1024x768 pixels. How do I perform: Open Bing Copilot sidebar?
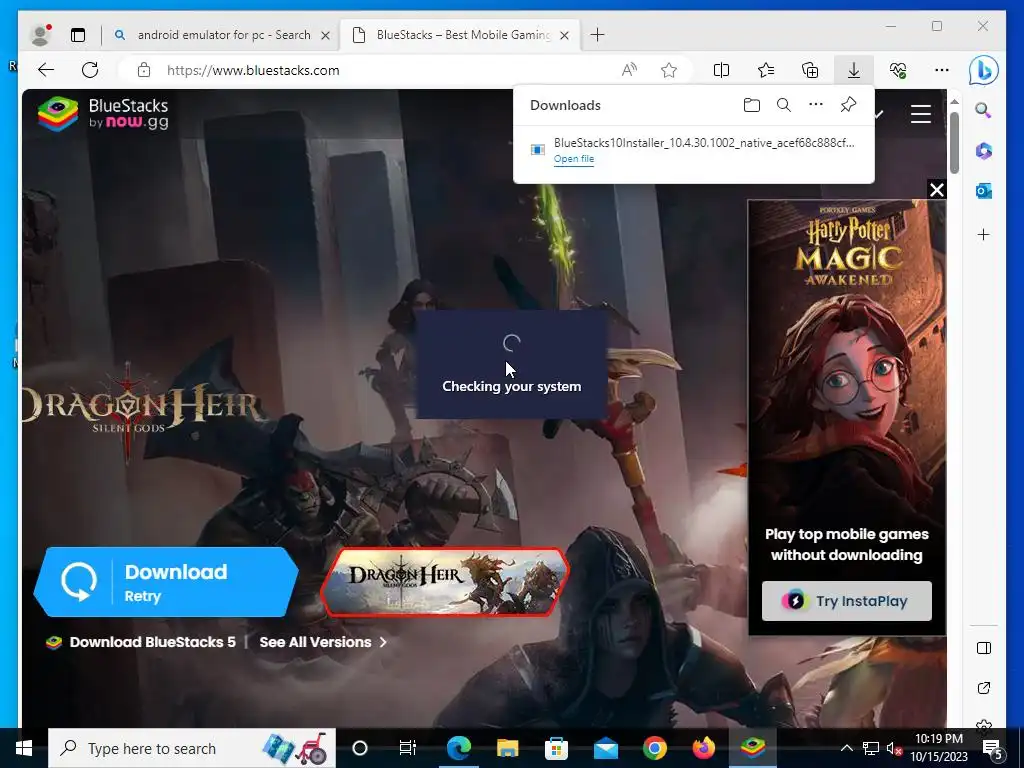(x=984, y=70)
